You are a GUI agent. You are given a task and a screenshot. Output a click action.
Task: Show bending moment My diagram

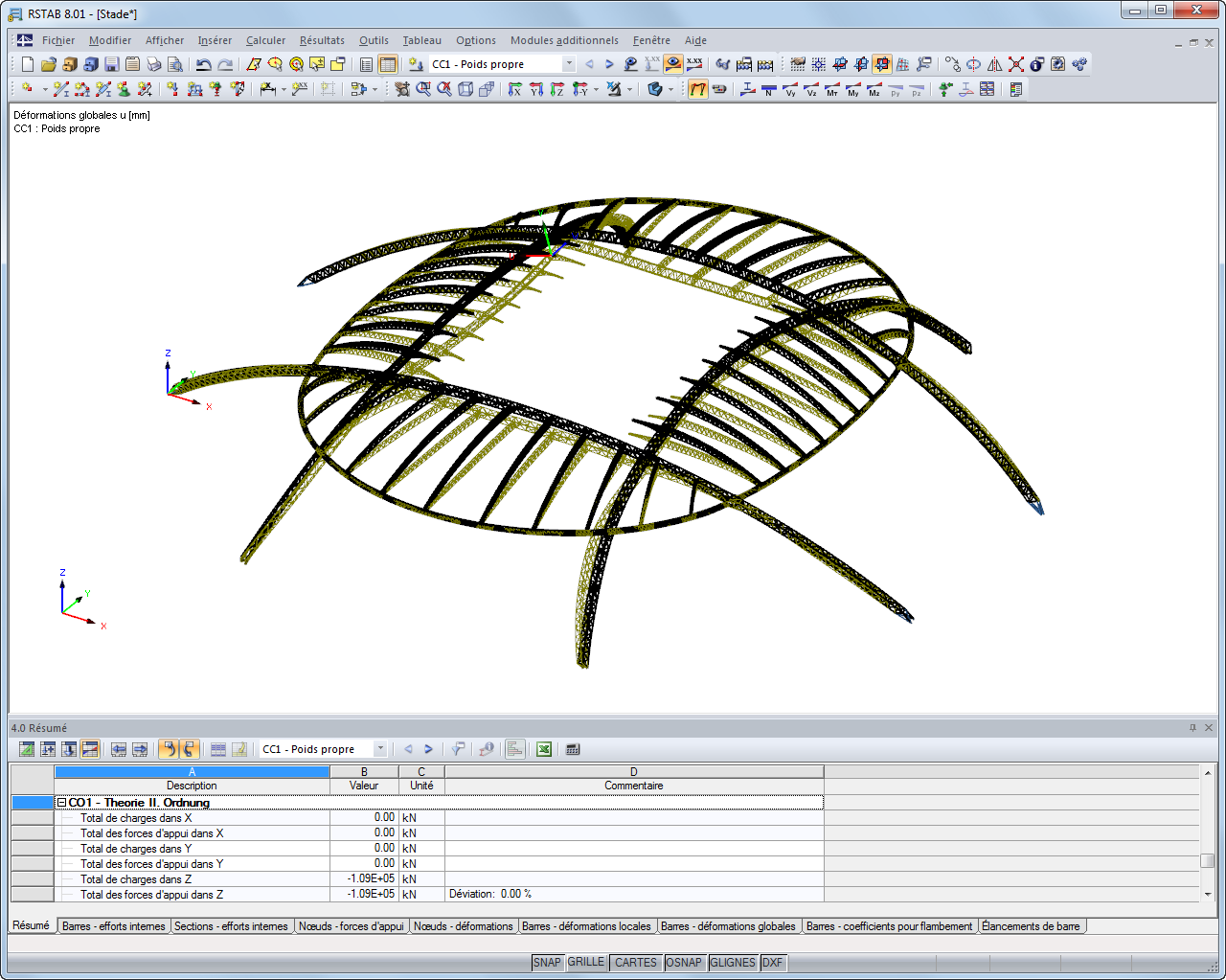pos(852,89)
